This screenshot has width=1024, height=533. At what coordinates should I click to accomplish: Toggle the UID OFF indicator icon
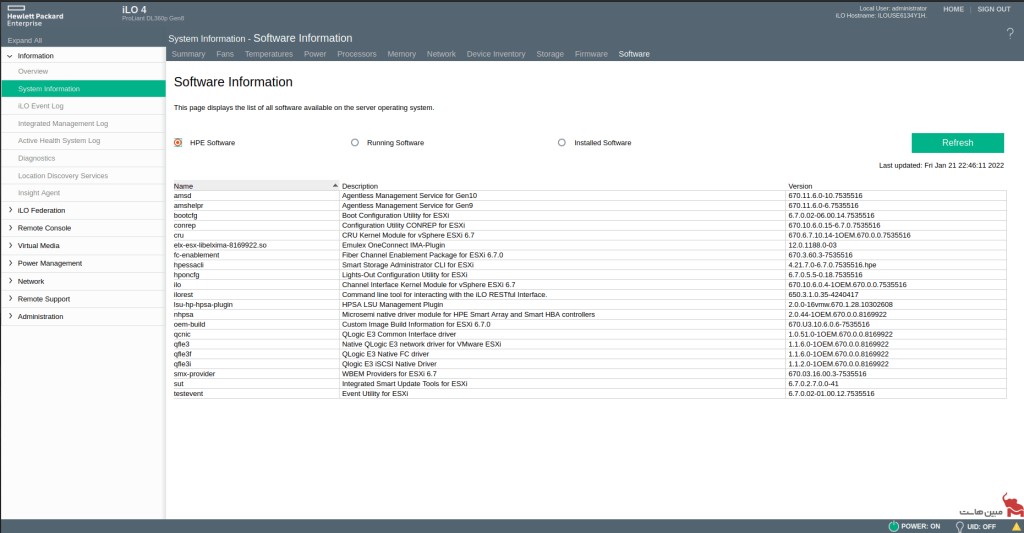coord(959,526)
